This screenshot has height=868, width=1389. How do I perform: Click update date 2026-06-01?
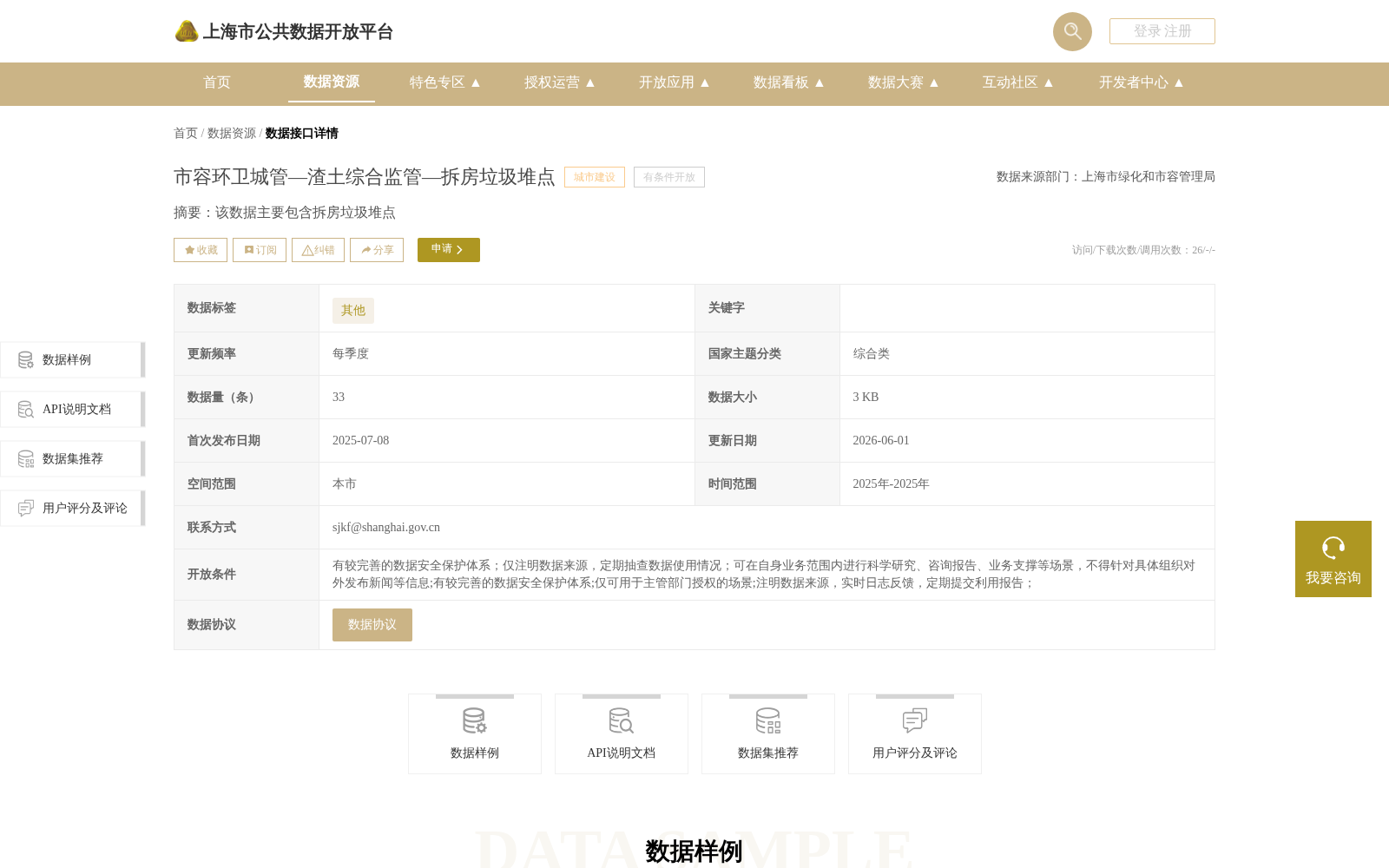(881, 441)
